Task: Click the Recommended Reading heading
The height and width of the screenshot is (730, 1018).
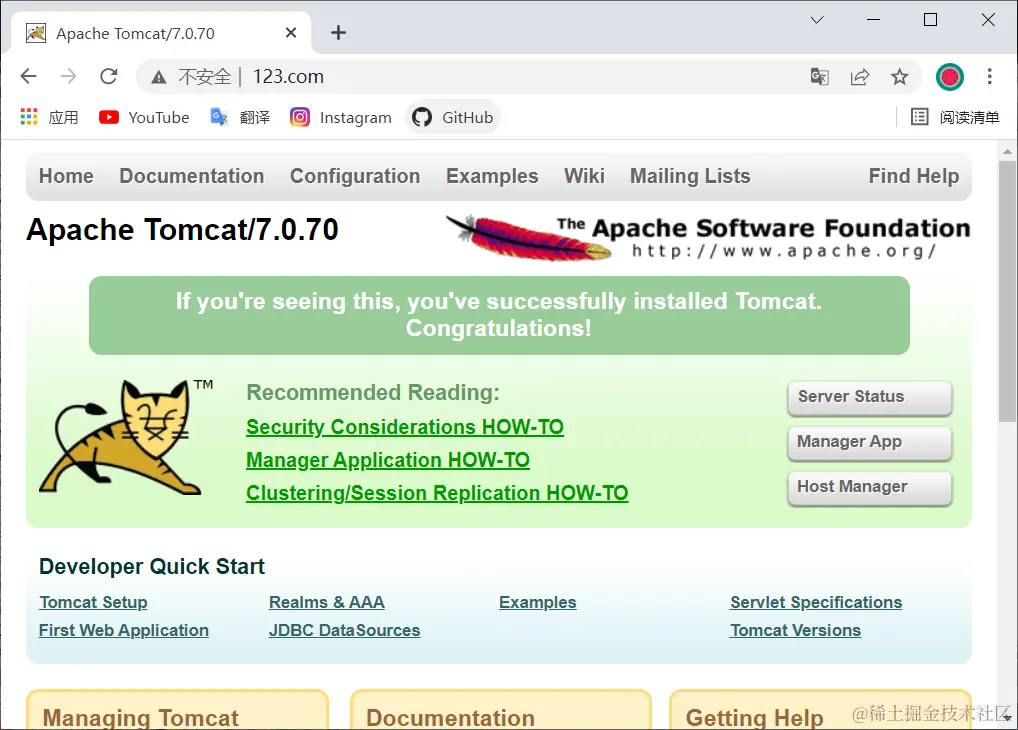Action: pyautogui.click(x=373, y=392)
